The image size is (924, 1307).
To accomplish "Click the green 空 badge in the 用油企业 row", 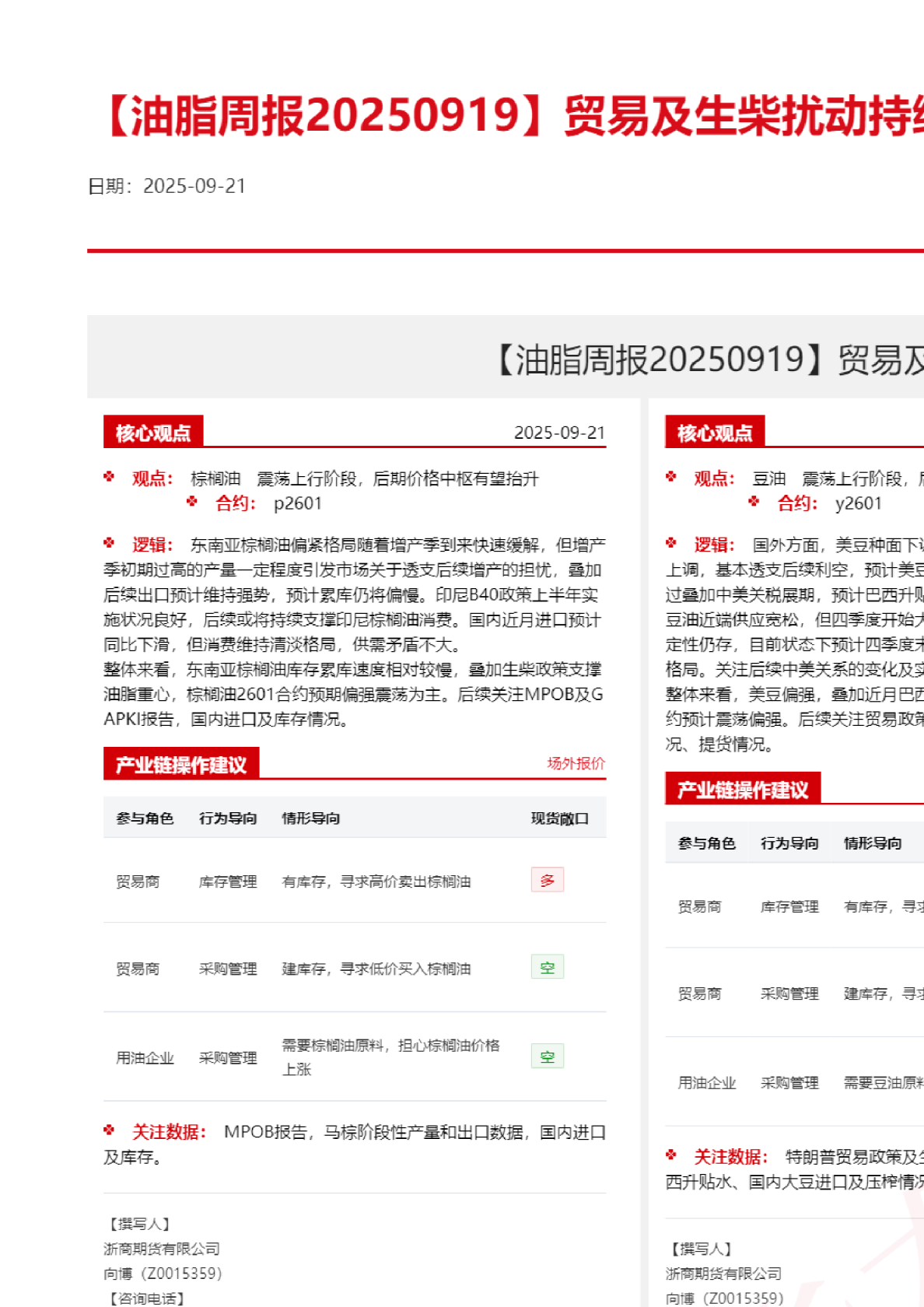I will (x=548, y=1056).
